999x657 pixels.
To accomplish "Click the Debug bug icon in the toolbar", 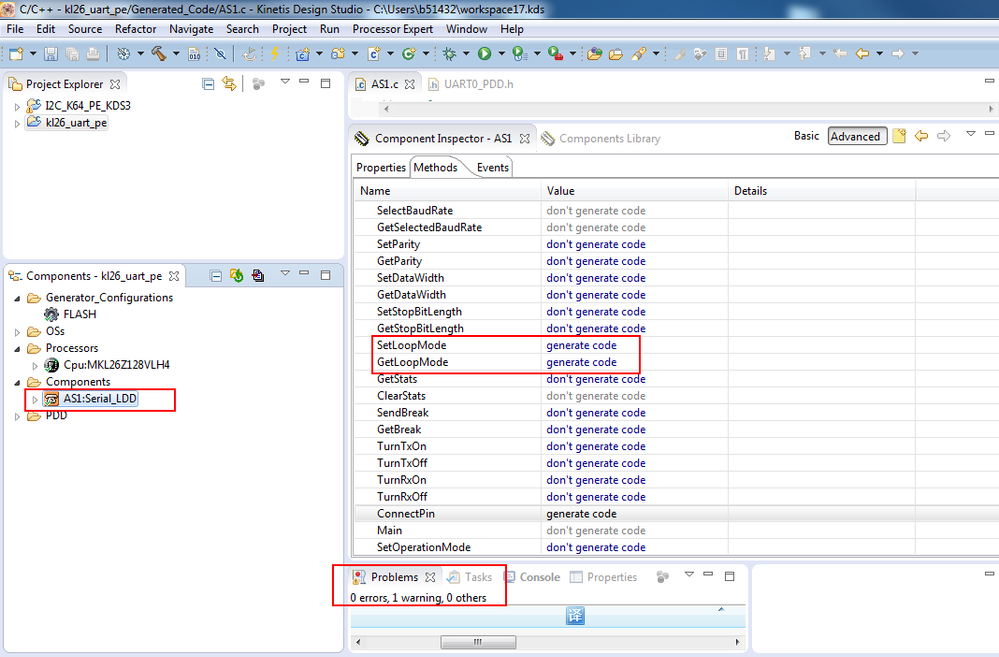I will pos(450,54).
